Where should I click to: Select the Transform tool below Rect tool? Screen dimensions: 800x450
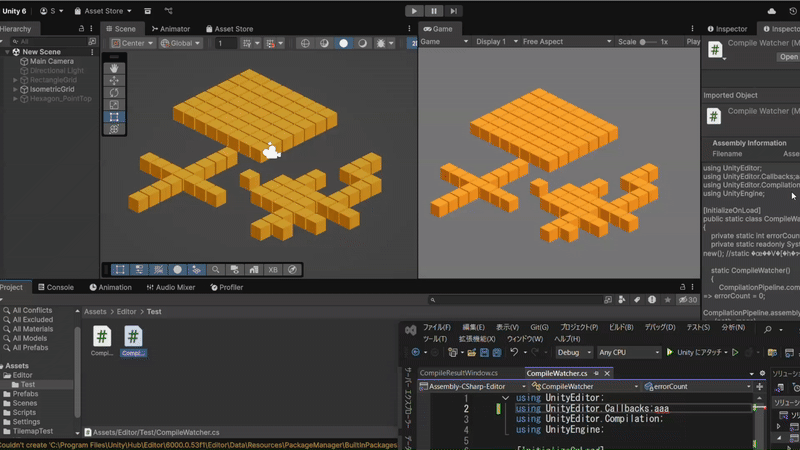(114, 129)
